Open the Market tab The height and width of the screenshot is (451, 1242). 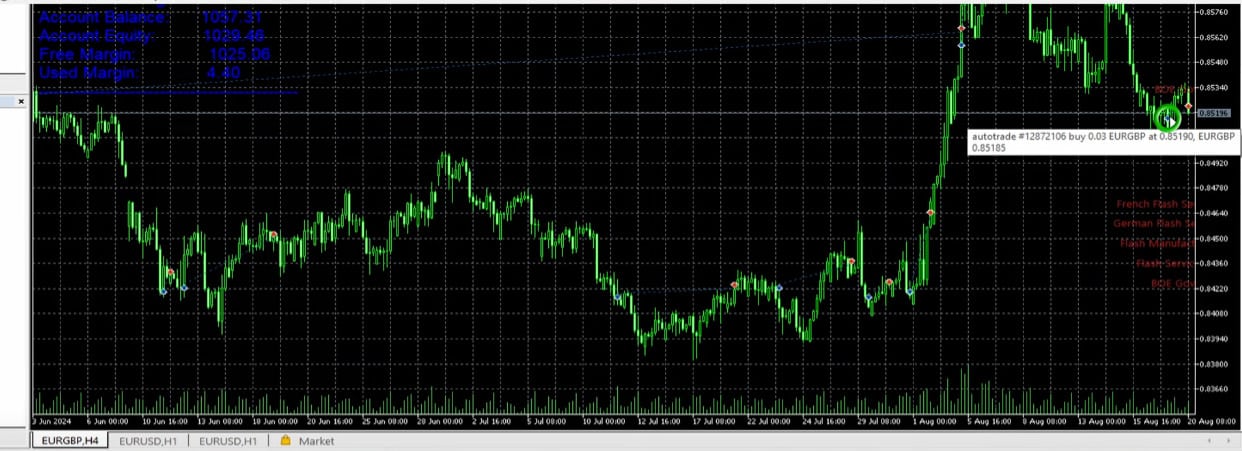tap(316, 440)
